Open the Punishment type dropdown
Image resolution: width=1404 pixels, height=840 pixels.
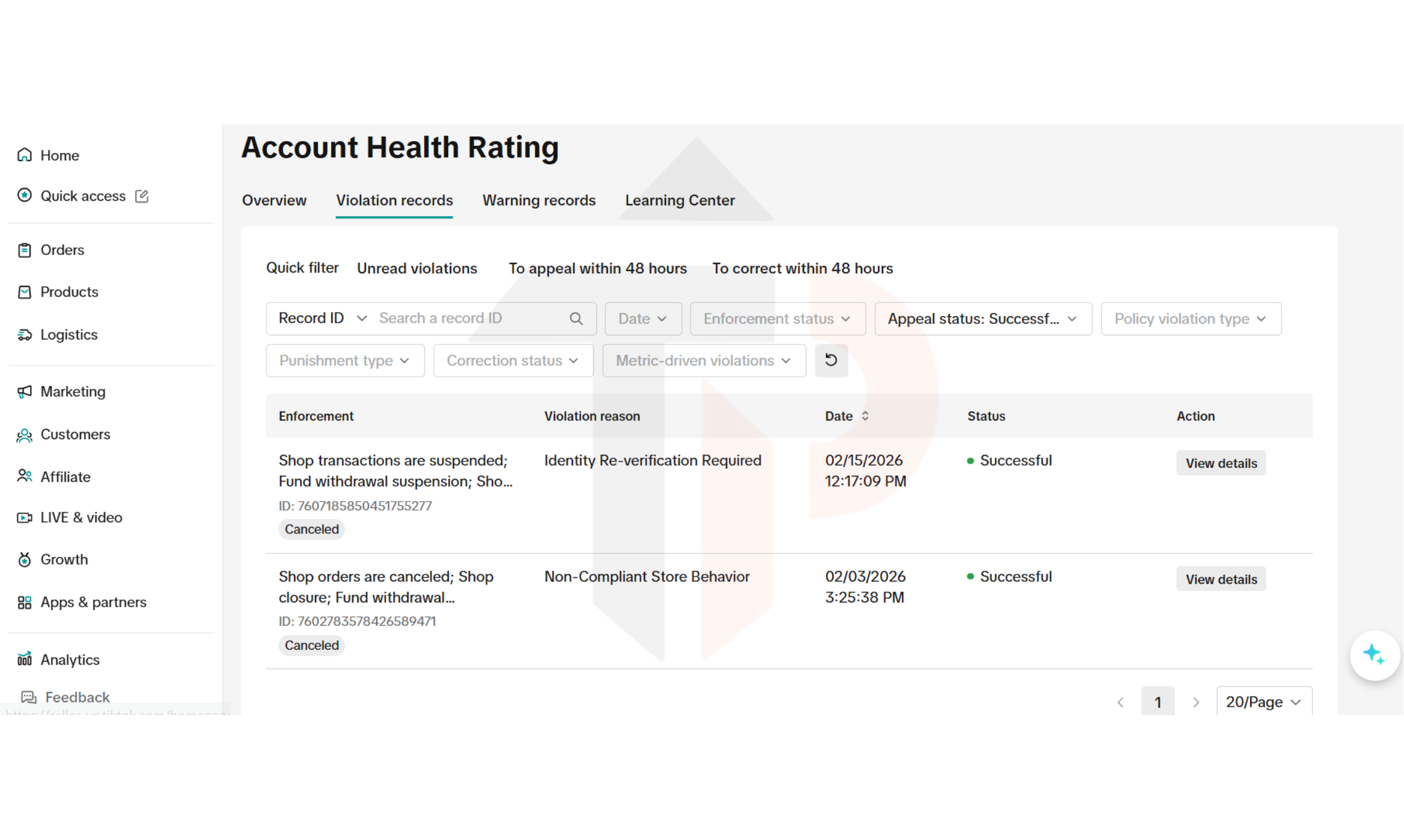(345, 361)
